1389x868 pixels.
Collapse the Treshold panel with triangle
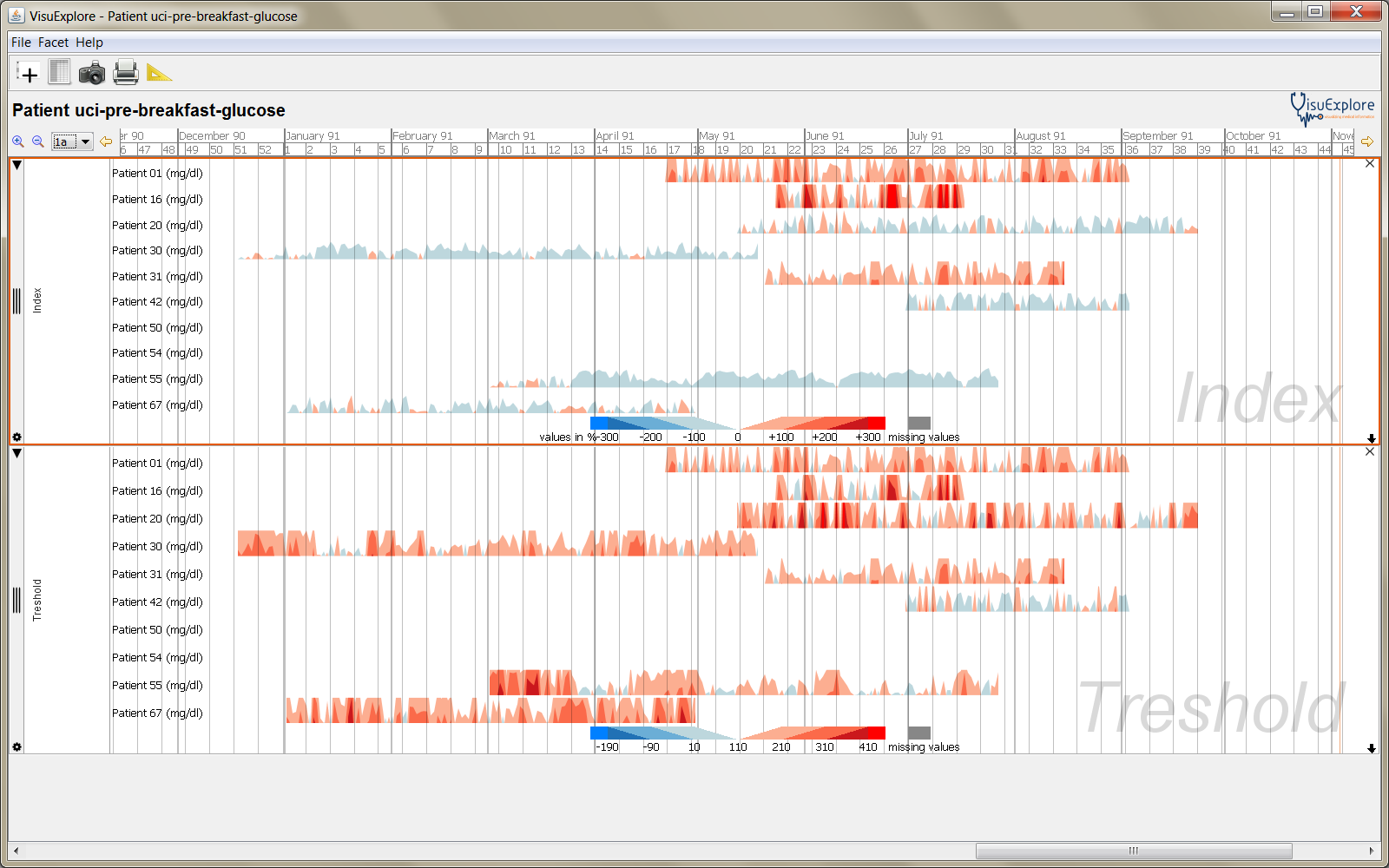coord(16,453)
